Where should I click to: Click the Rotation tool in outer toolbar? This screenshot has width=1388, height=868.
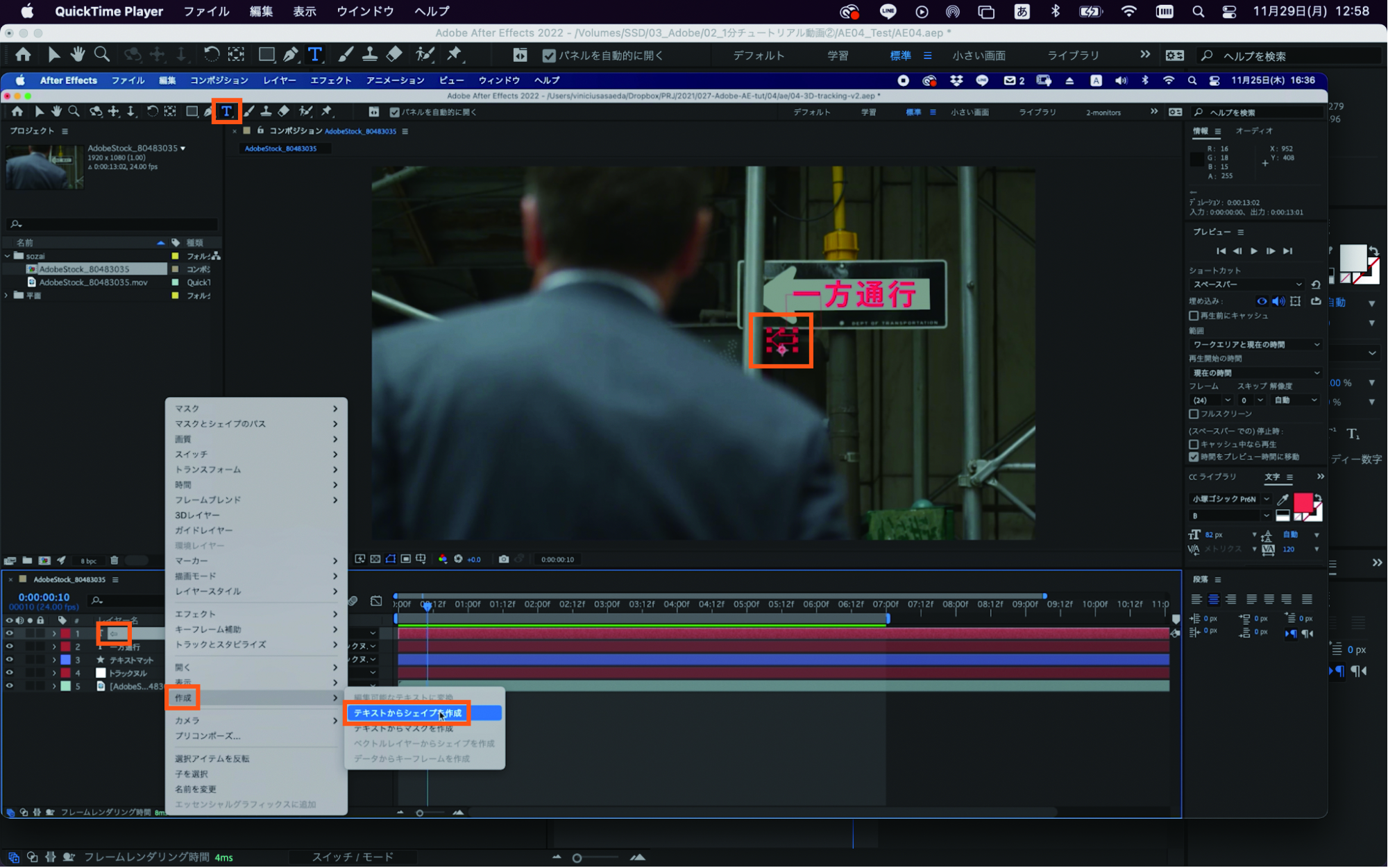pyautogui.click(x=211, y=54)
